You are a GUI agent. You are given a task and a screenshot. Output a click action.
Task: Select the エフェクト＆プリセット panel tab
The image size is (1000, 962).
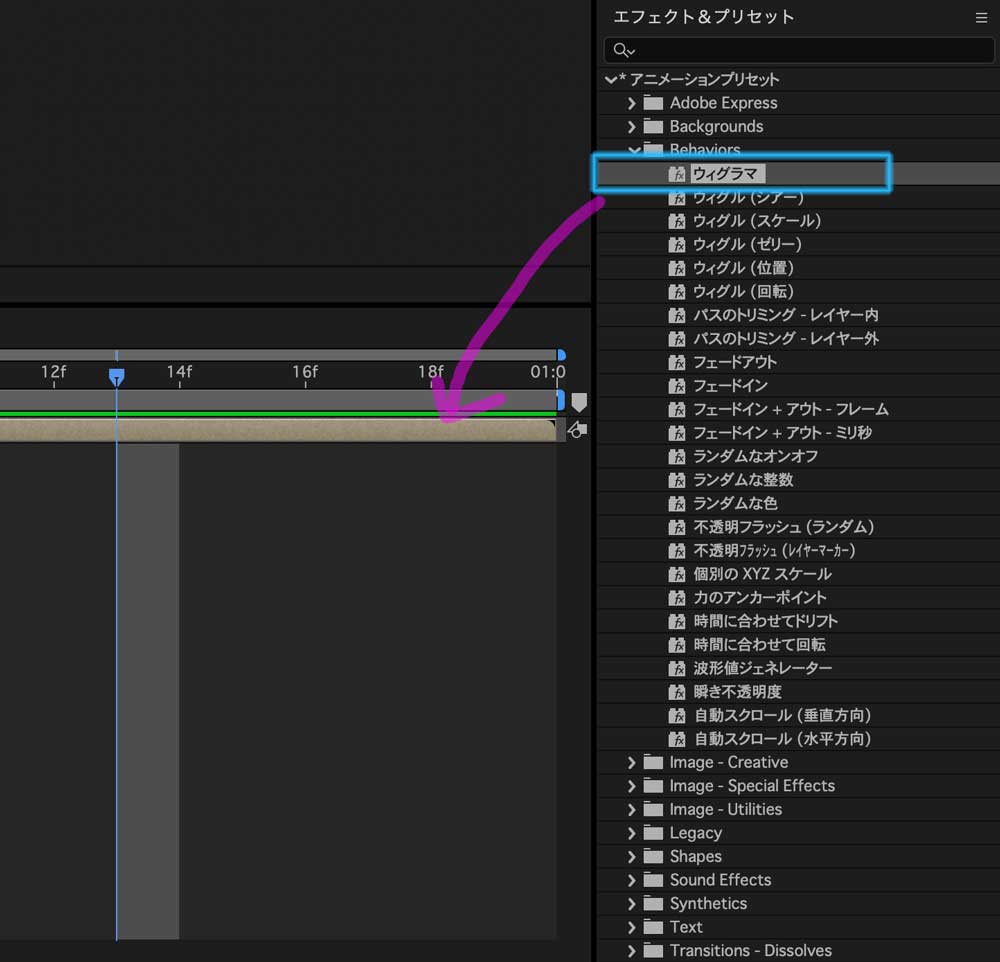coord(700,17)
